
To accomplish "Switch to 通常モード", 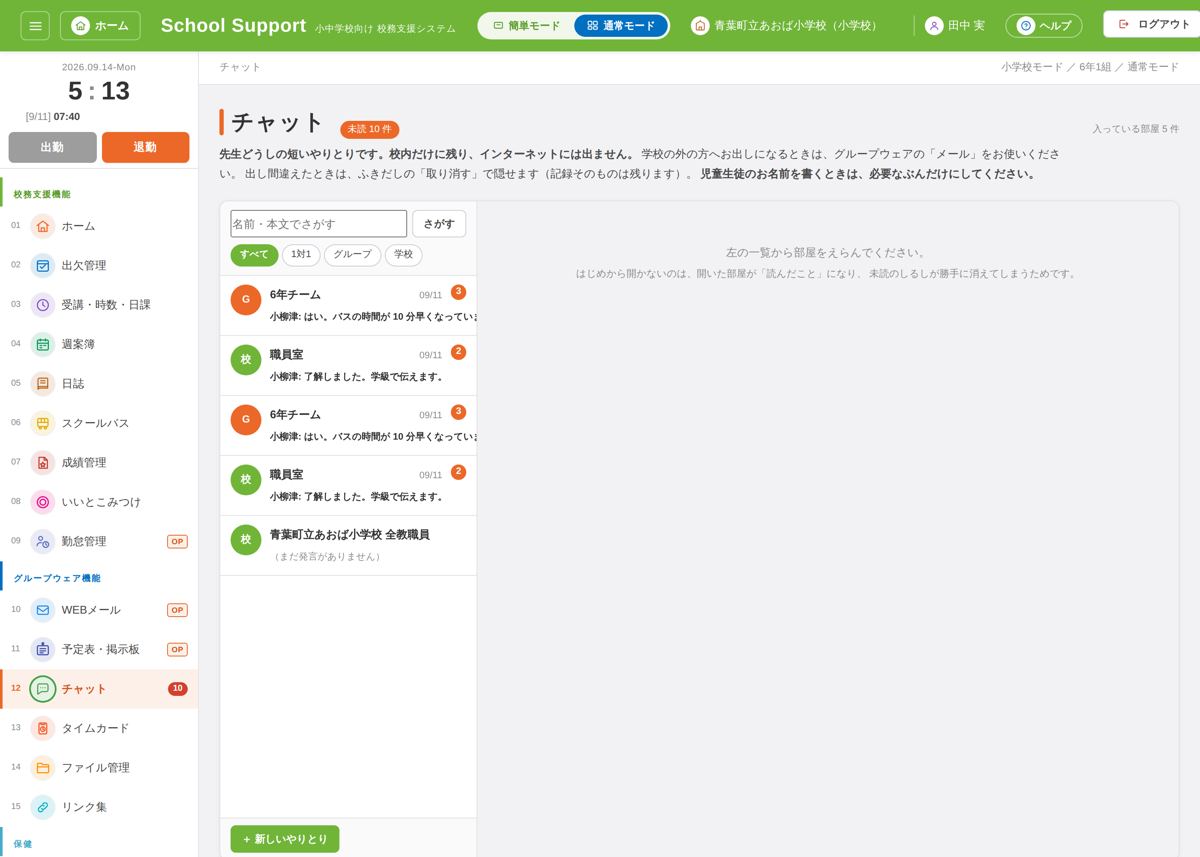I will [621, 26].
